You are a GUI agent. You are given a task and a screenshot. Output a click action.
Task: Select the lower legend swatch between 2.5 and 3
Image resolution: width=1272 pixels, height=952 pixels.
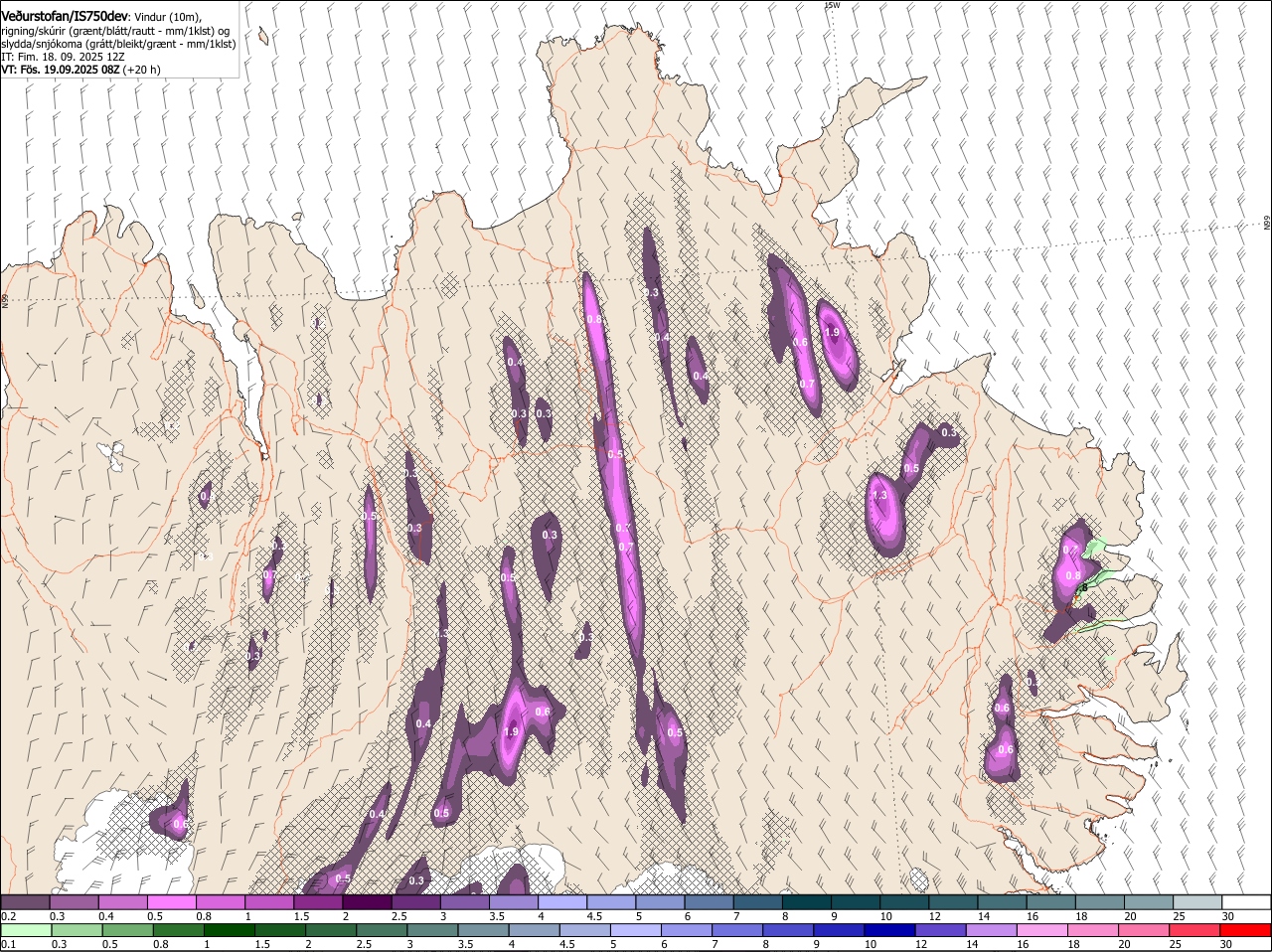pos(382,930)
